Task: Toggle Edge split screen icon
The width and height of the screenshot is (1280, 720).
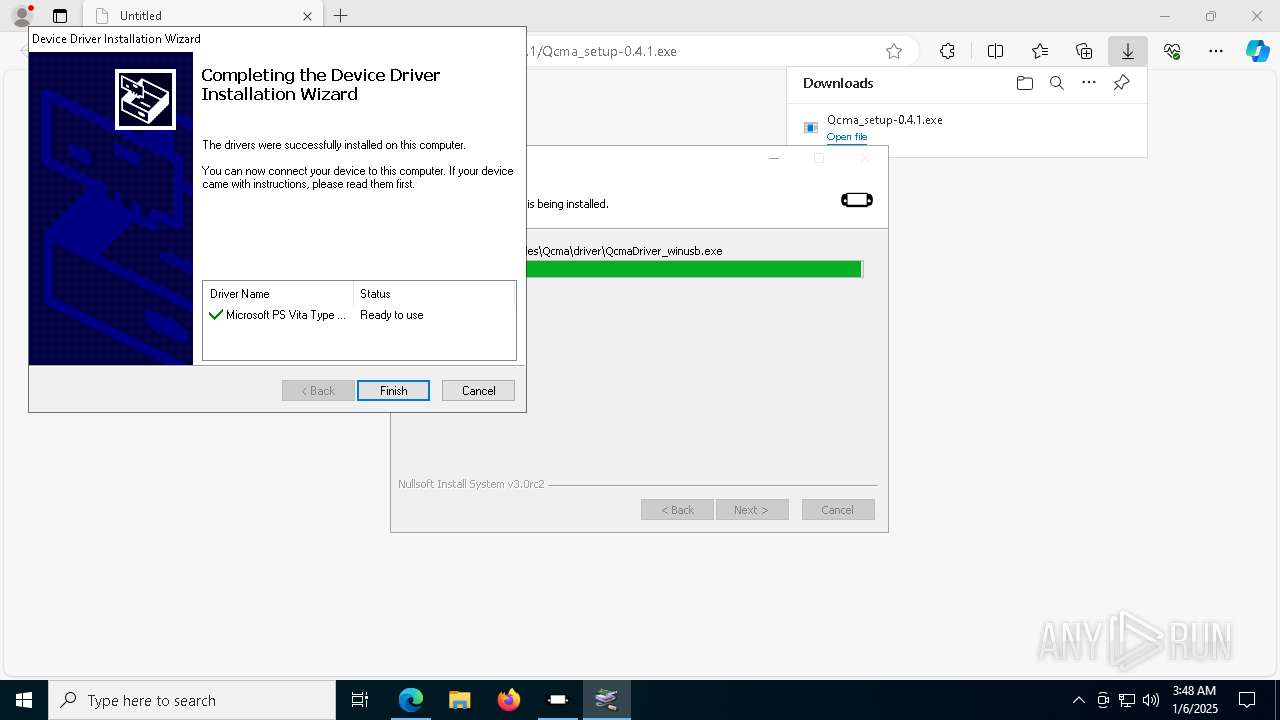Action: click(x=995, y=51)
